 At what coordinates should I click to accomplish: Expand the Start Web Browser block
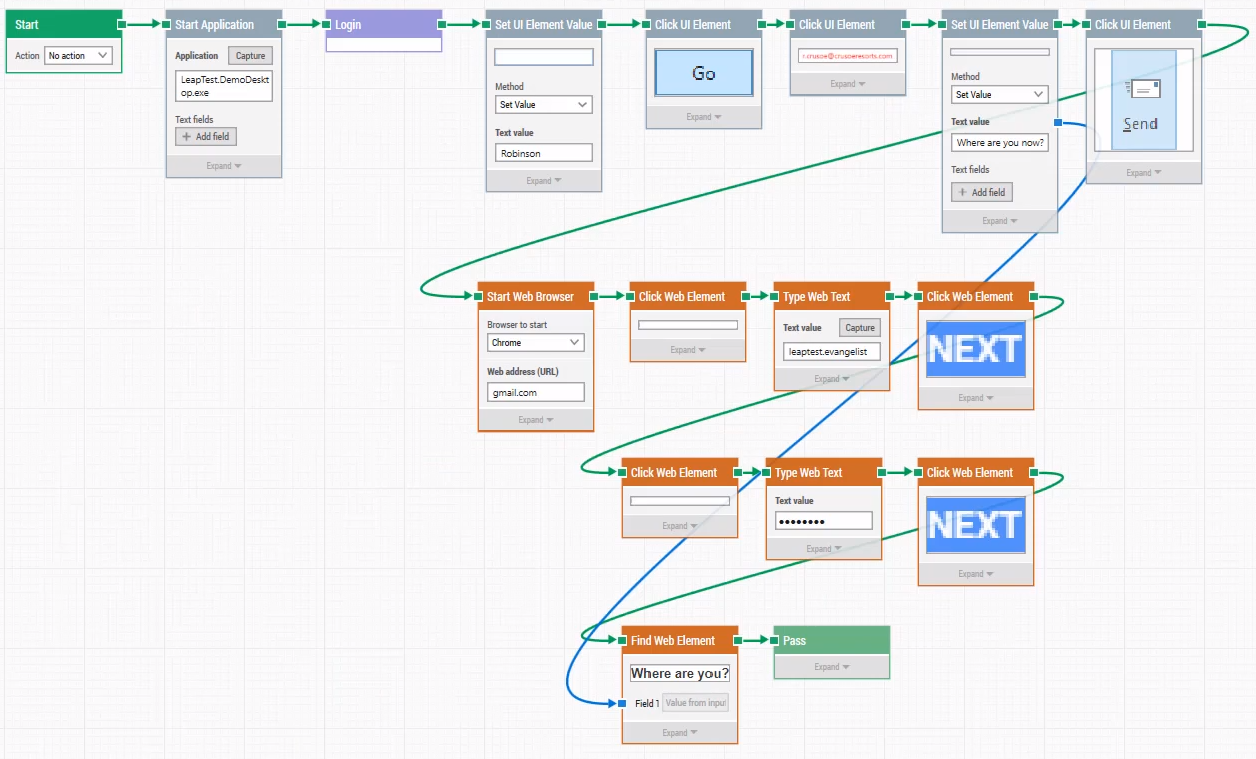[x=536, y=420]
